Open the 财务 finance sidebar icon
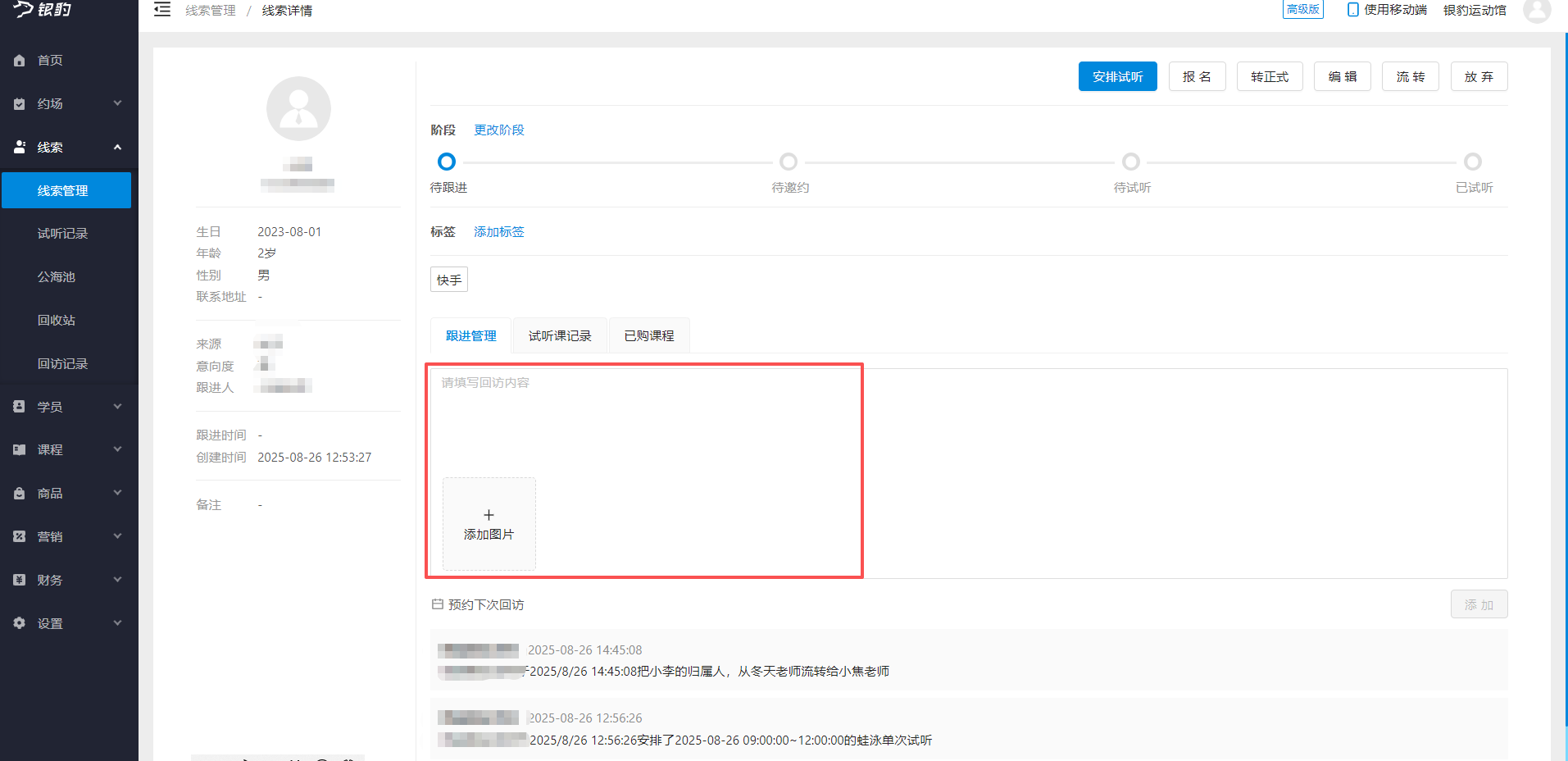This screenshot has height=761, width=1568. point(19,579)
